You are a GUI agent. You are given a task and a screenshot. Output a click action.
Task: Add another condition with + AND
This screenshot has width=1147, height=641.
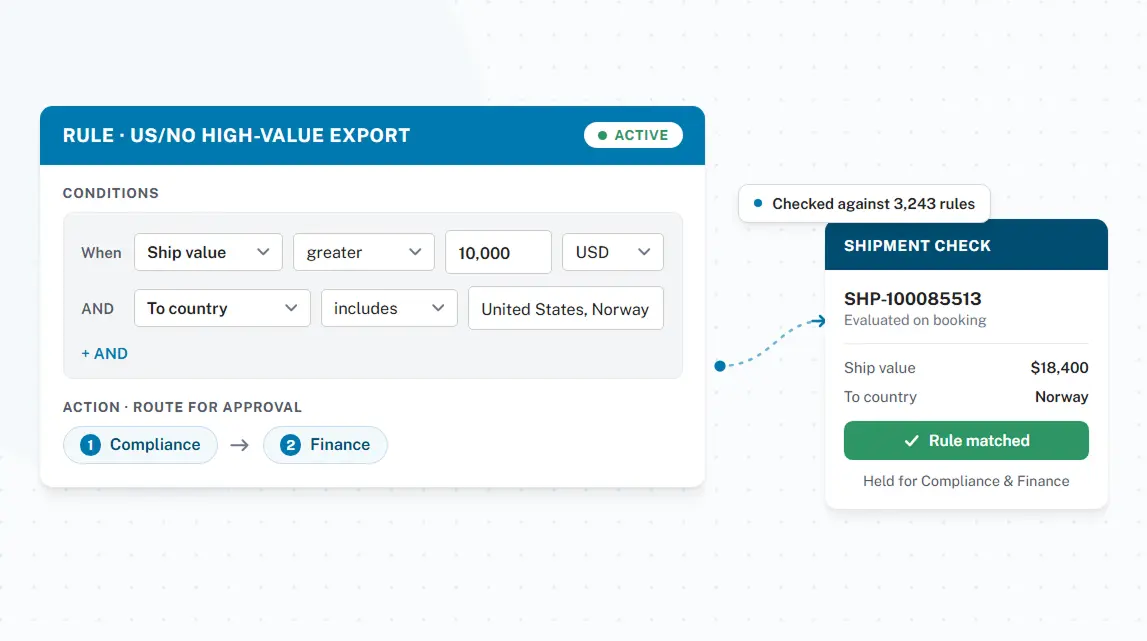[x=104, y=353]
